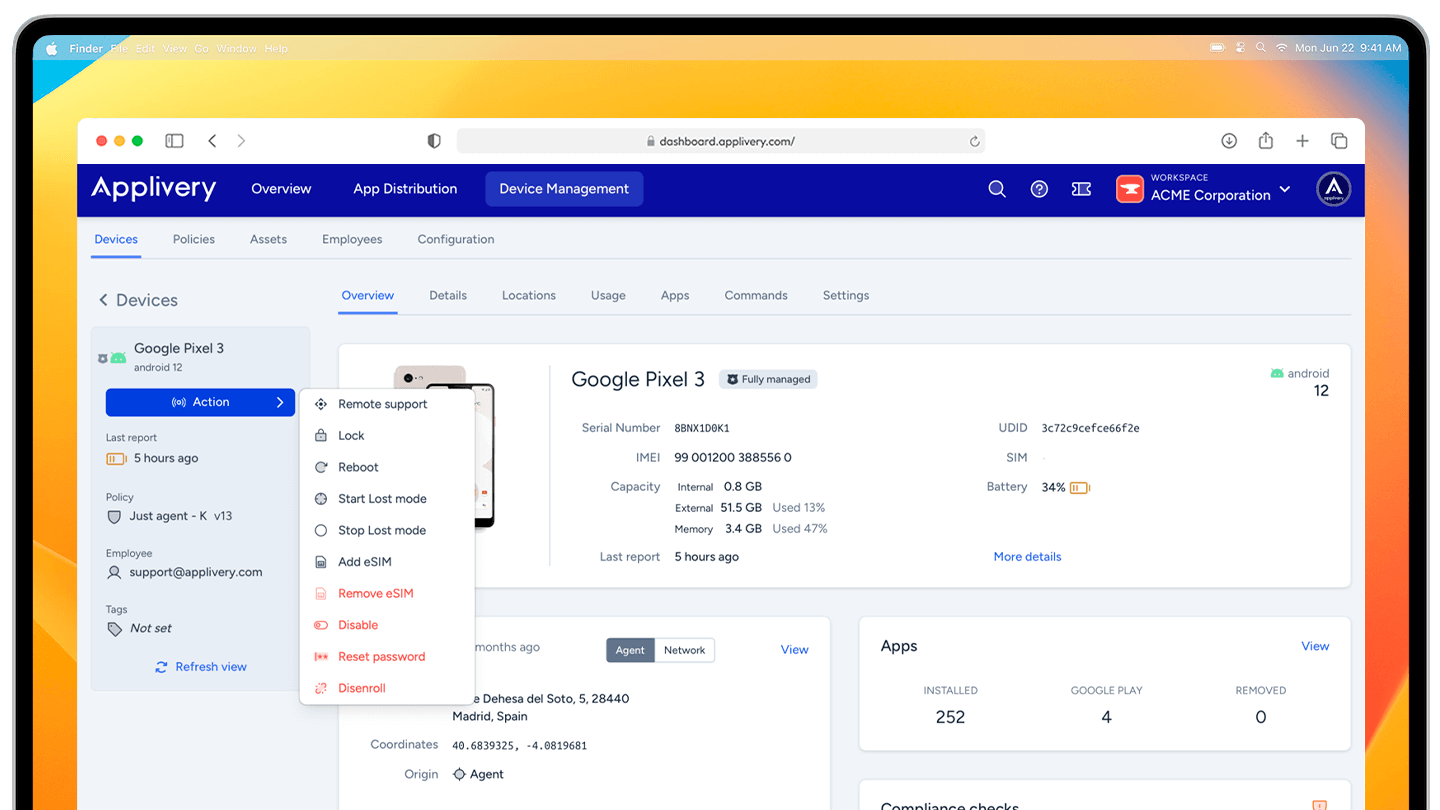The height and width of the screenshot is (810, 1440).
Task: Switch to the Employees sub-tab
Action: (x=352, y=240)
